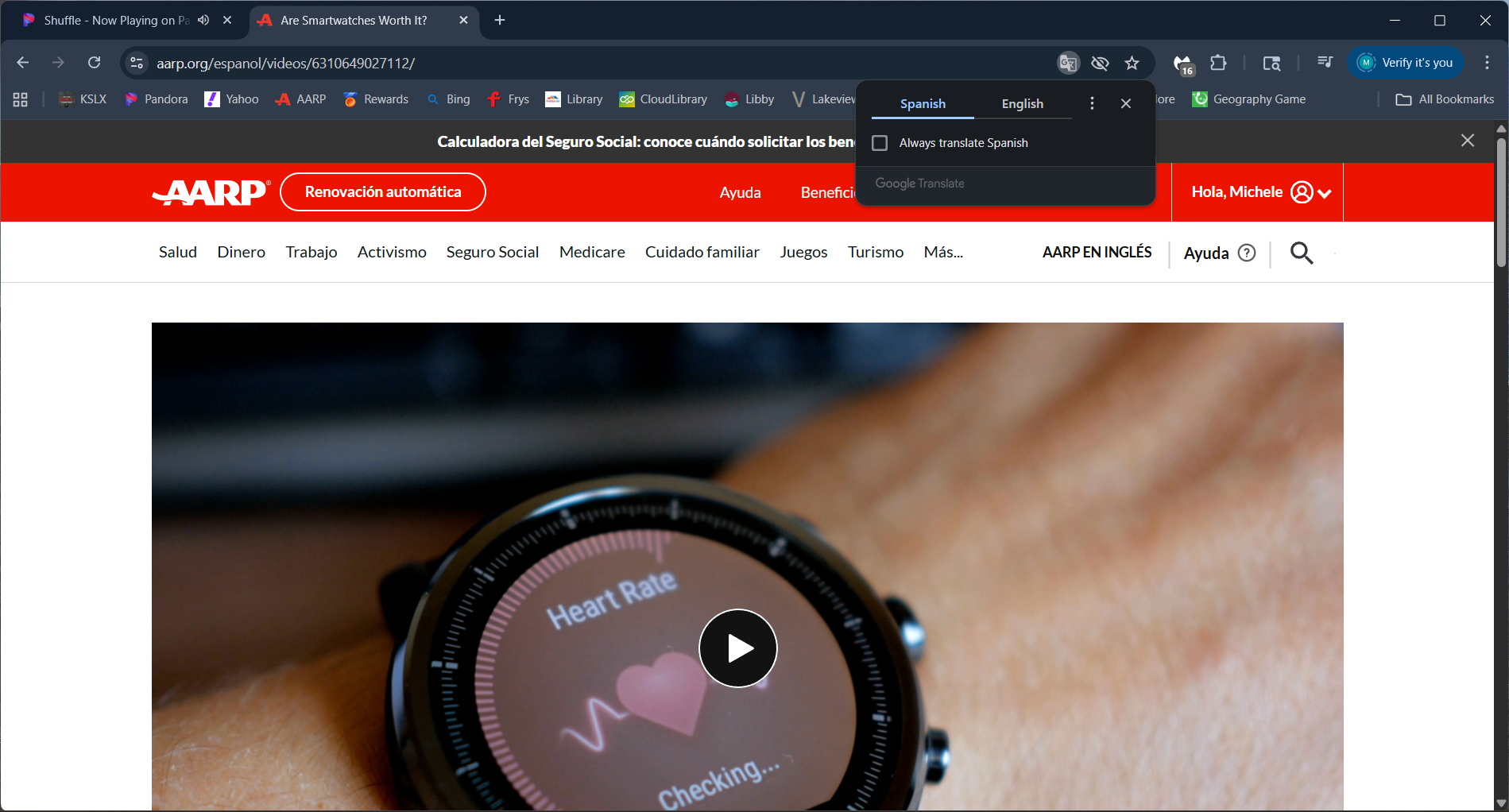The height and width of the screenshot is (812, 1509).
Task: Open the site information icon in address bar
Action: pyautogui.click(x=137, y=63)
